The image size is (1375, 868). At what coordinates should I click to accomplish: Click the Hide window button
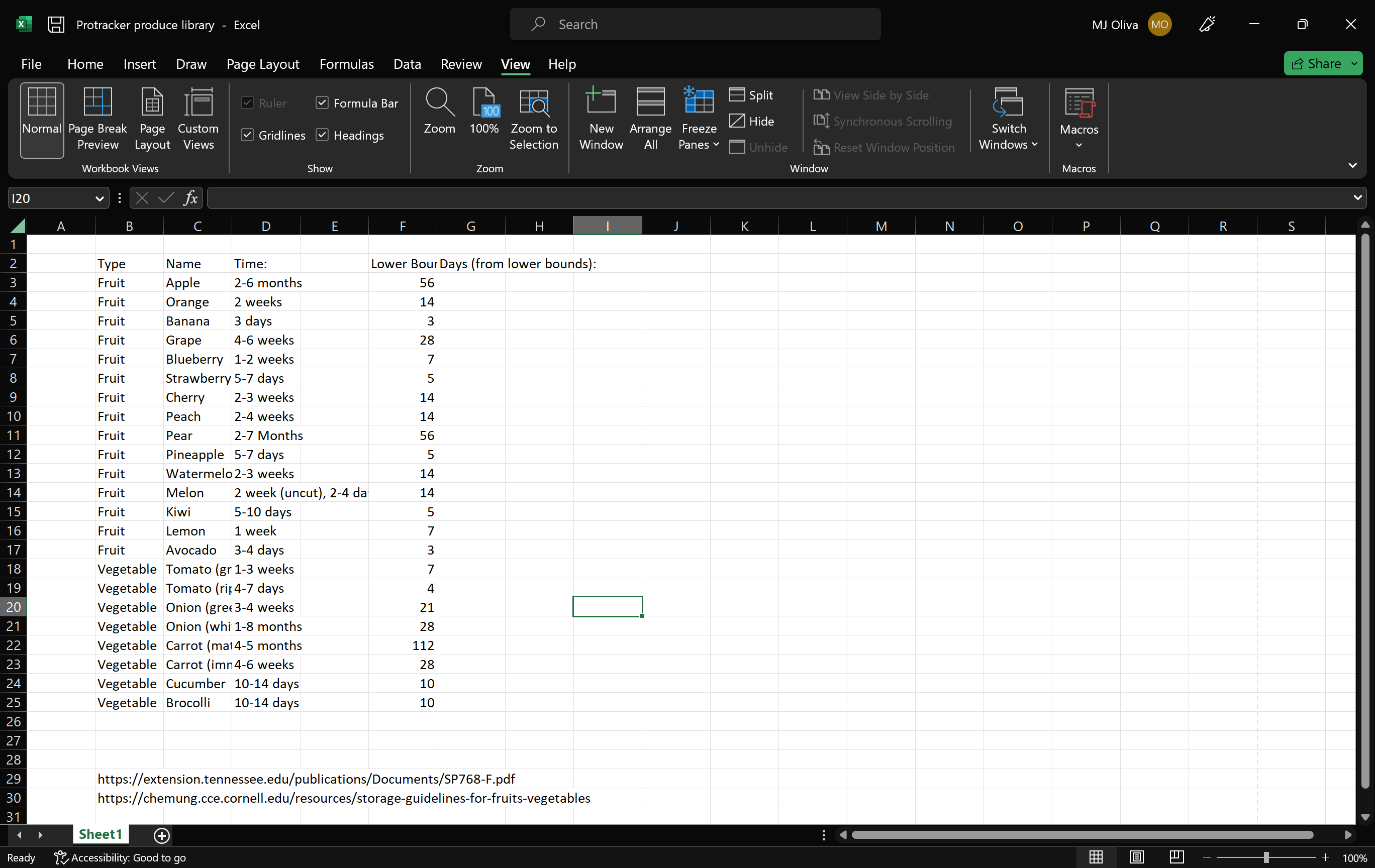coord(751,121)
